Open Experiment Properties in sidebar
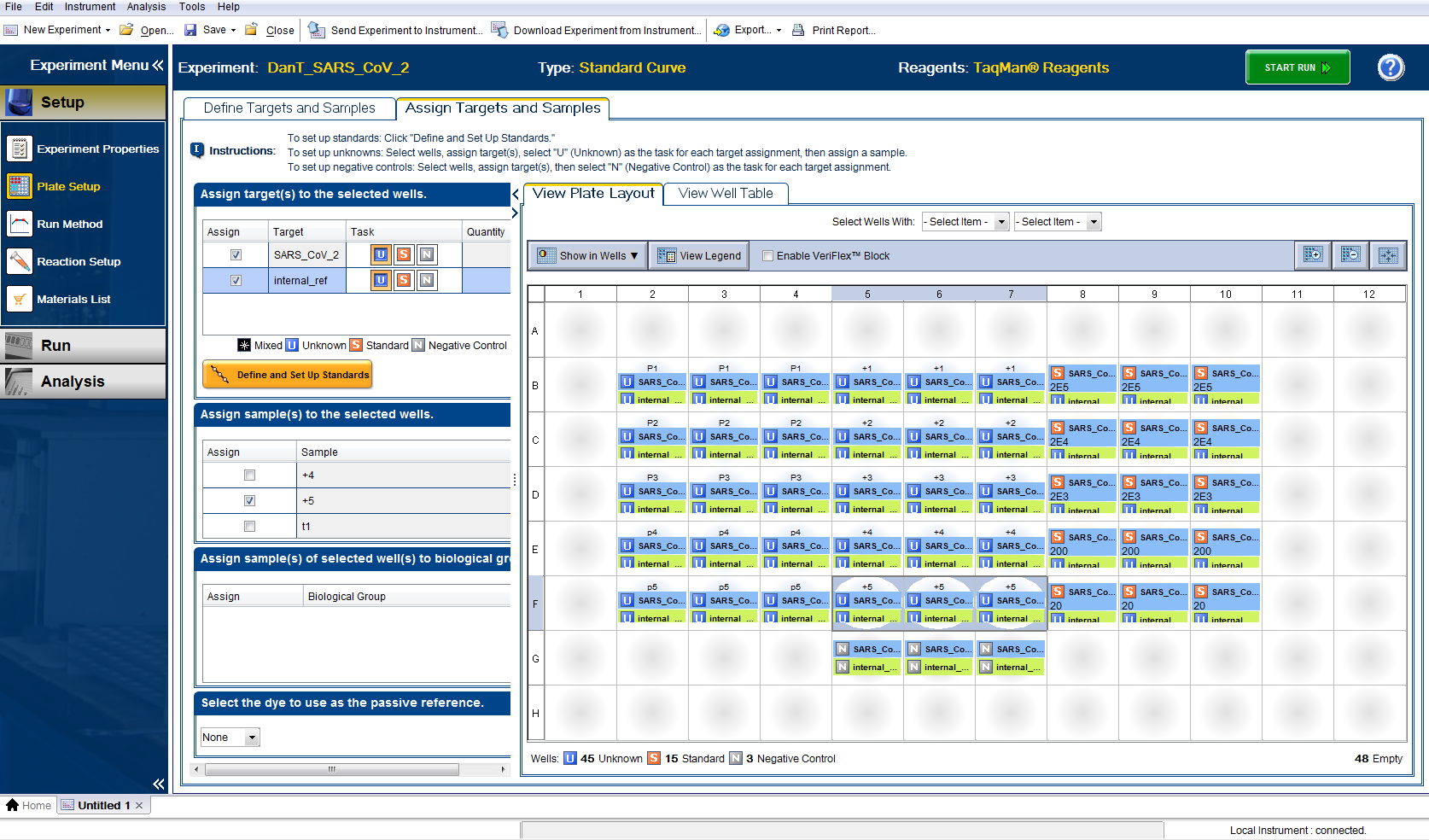 [x=84, y=149]
